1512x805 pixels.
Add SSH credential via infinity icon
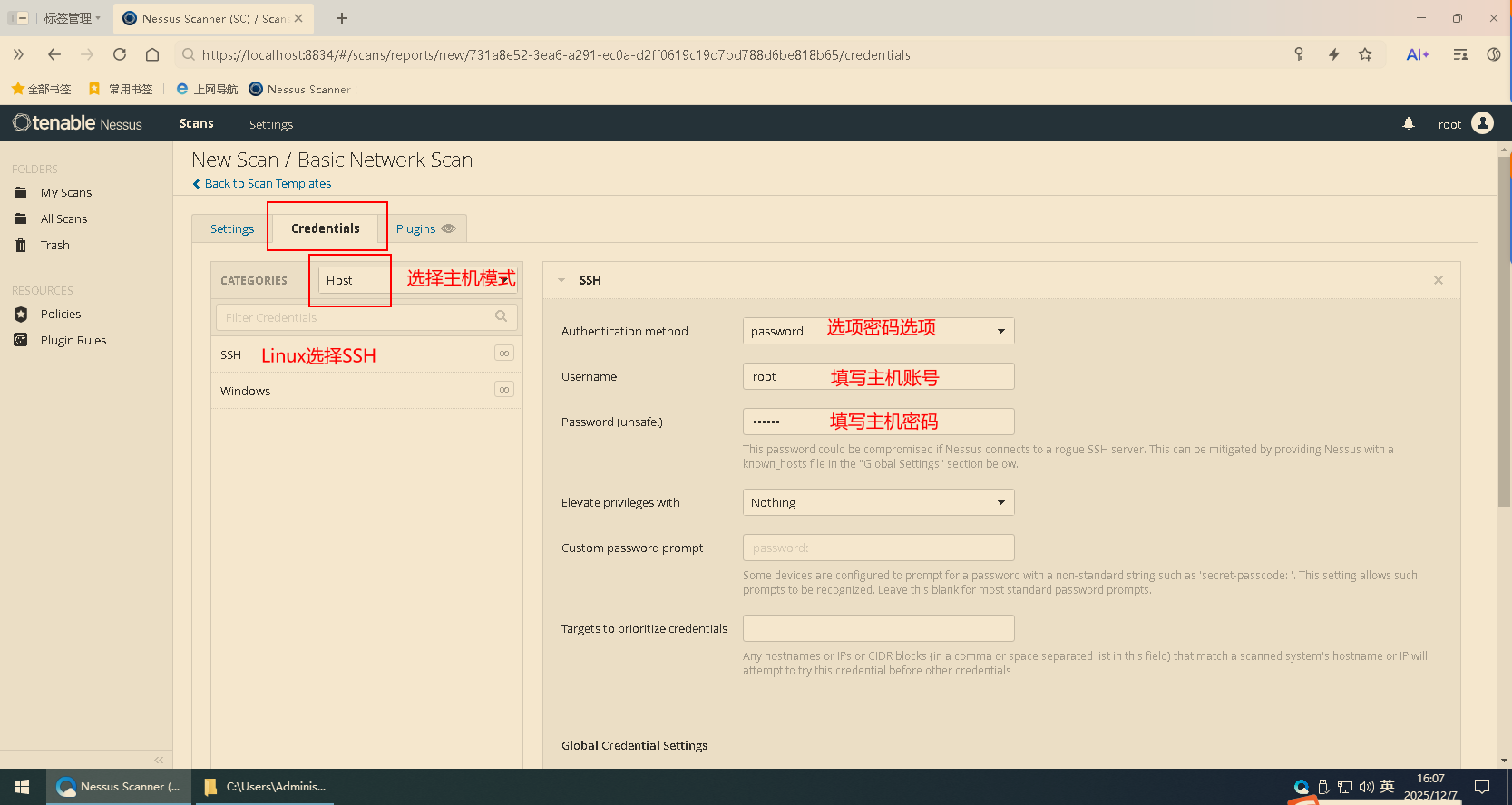(x=504, y=354)
